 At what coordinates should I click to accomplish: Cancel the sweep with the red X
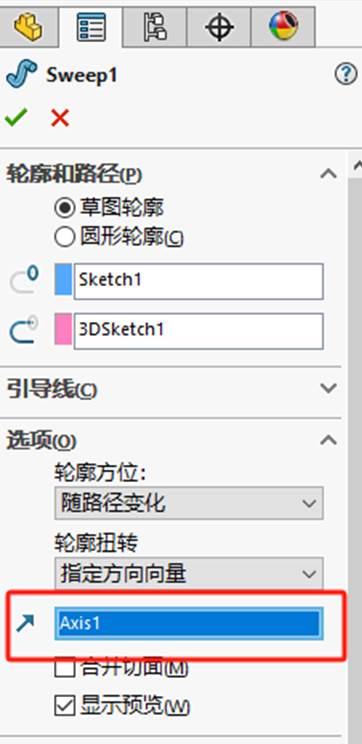pyautogui.click(x=60, y=118)
